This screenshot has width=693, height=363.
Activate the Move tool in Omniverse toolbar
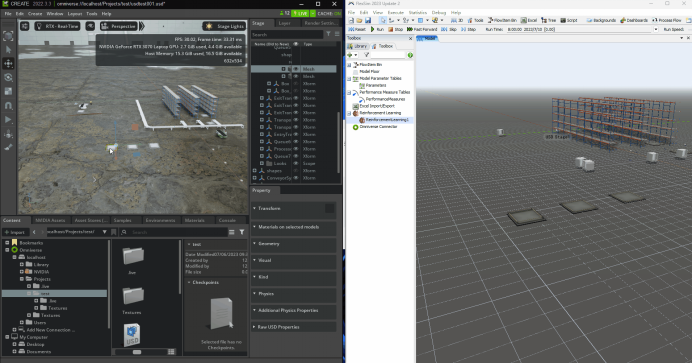pyautogui.click(x=8, y=64)
